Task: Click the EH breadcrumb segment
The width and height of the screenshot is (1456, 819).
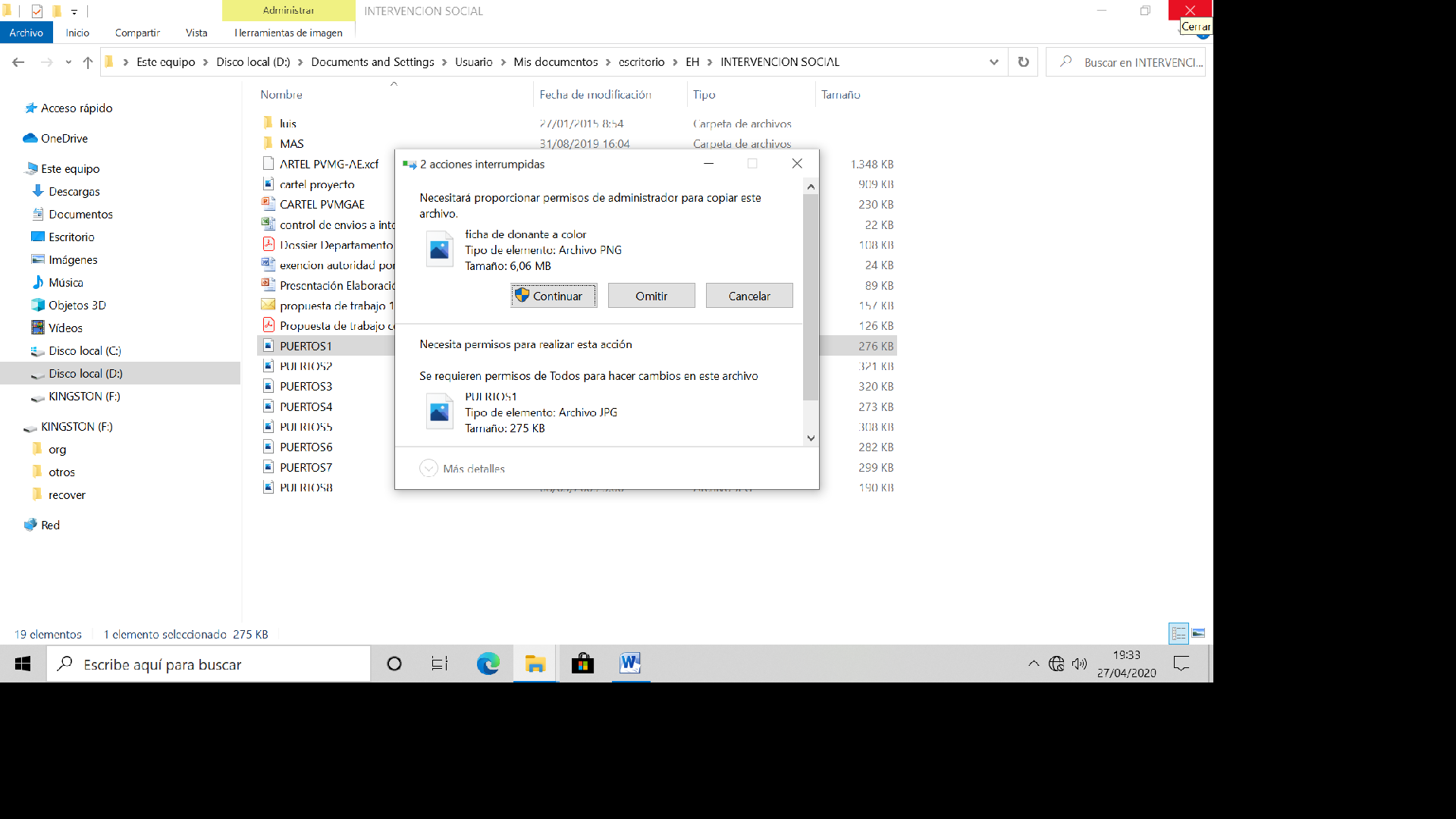Action: (692, 62)
